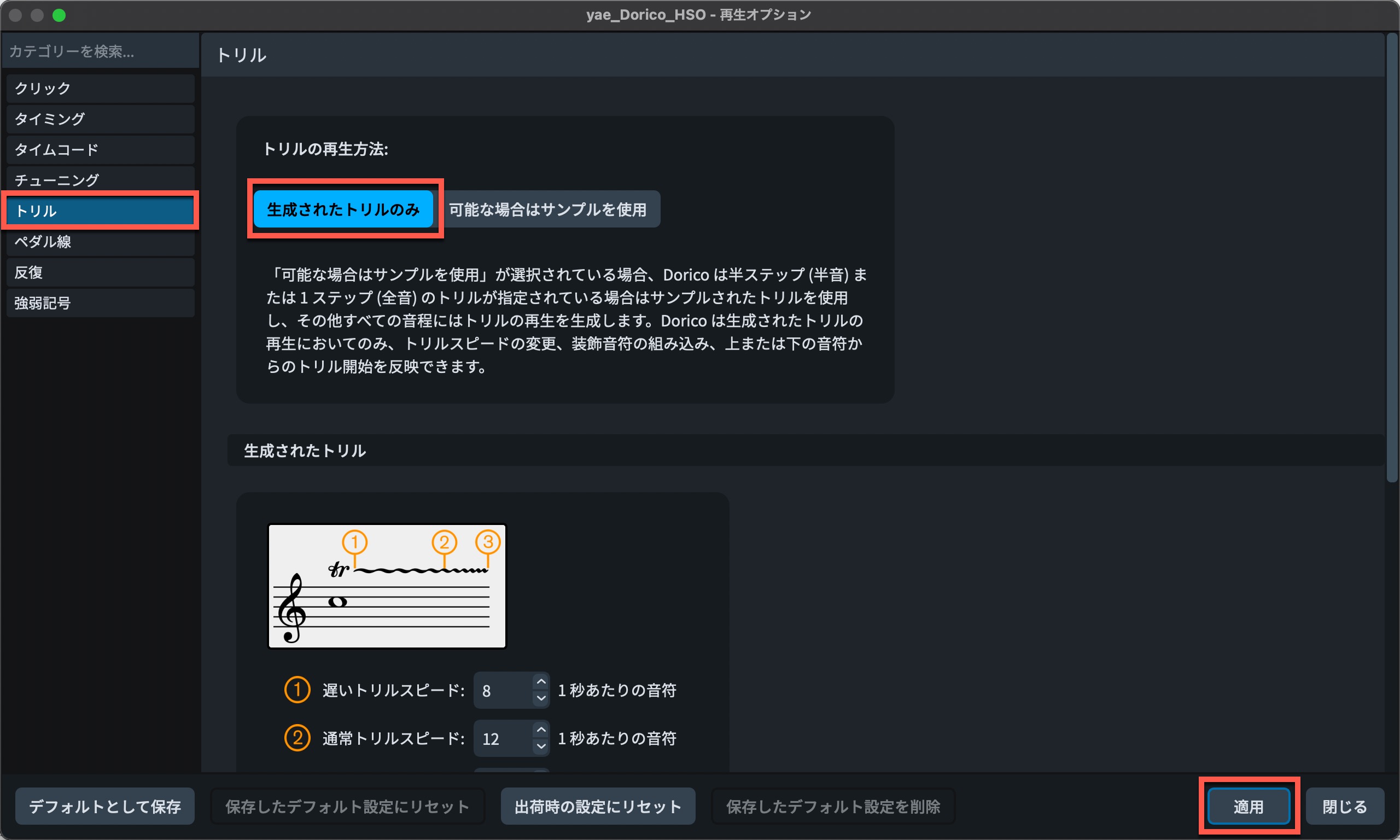This screenshot has width=1400, height=840.
Task: Click the トリル page title heading
Action: (x=242, y=55)
